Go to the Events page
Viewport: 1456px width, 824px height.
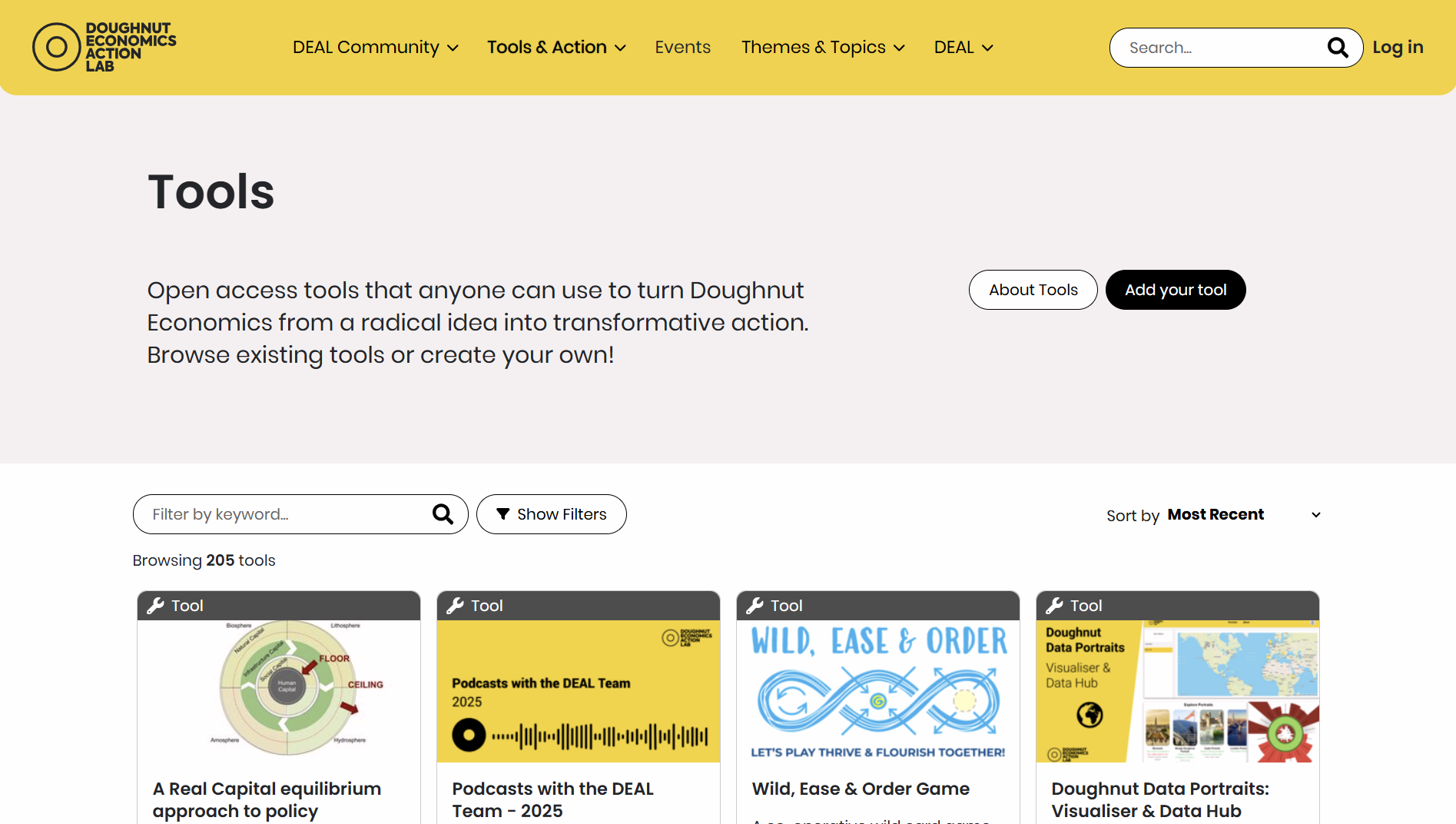682,48
